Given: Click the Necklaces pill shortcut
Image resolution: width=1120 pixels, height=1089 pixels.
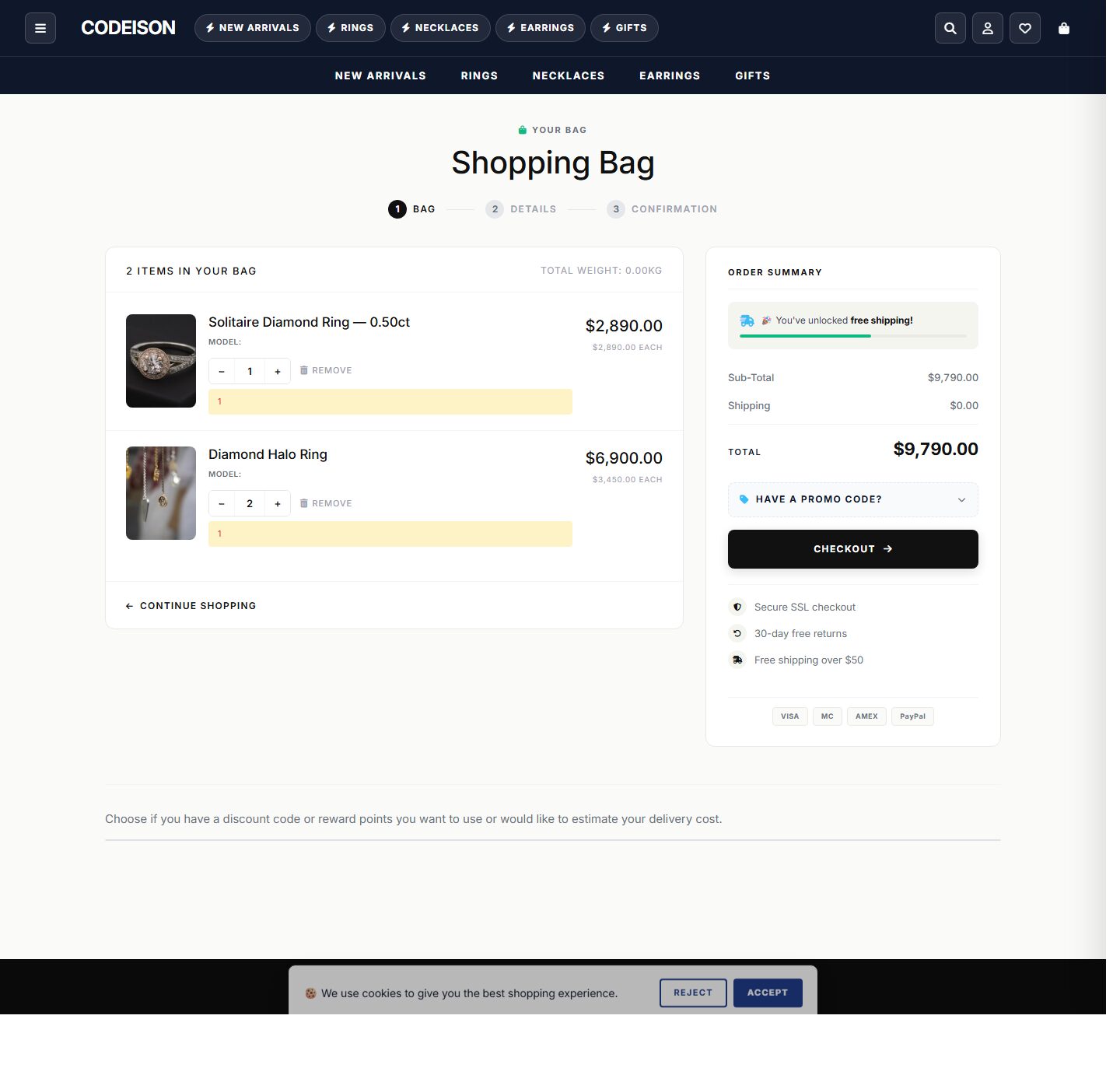Looking at the screenshot, I should pos(440,28).
